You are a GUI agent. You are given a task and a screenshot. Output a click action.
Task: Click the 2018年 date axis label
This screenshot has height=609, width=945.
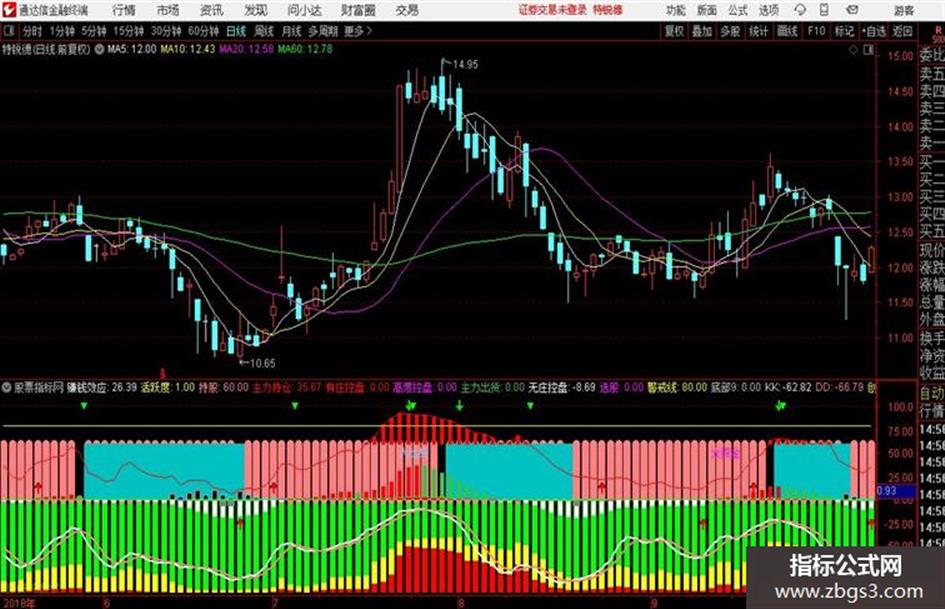coord(18,603)
